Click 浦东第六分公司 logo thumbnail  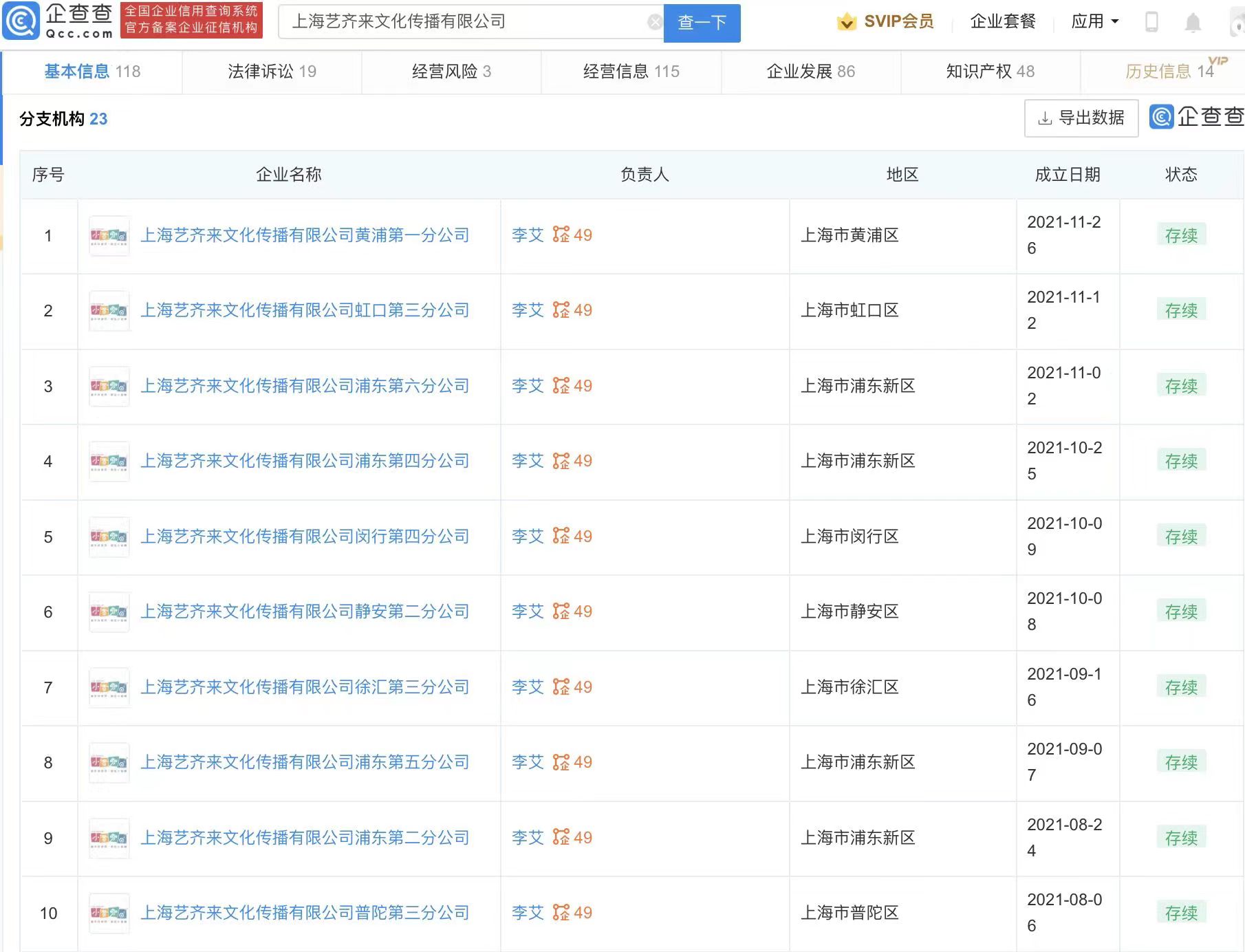(109, 387)
